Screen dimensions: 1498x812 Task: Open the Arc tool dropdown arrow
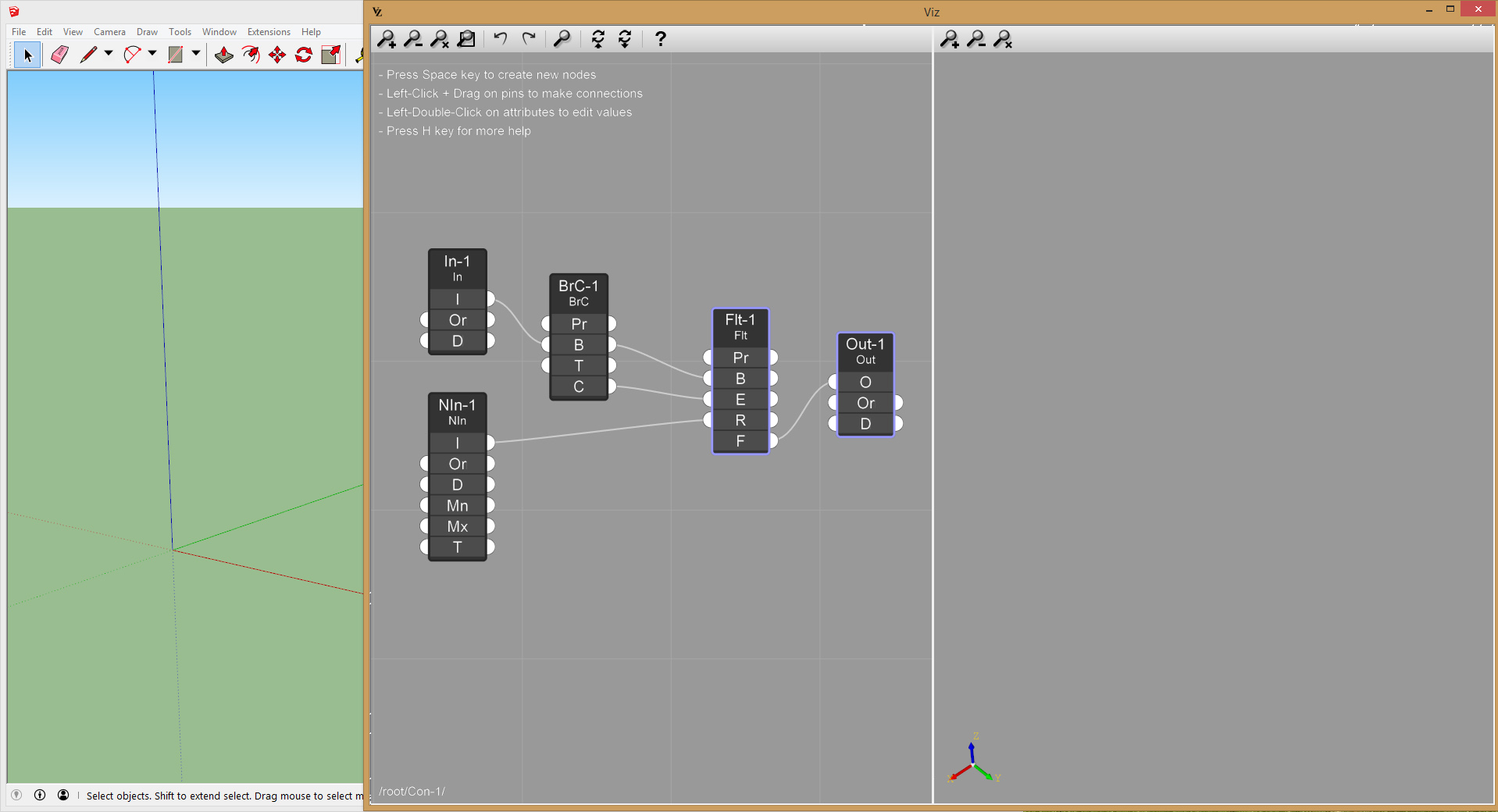pos(152,54)
